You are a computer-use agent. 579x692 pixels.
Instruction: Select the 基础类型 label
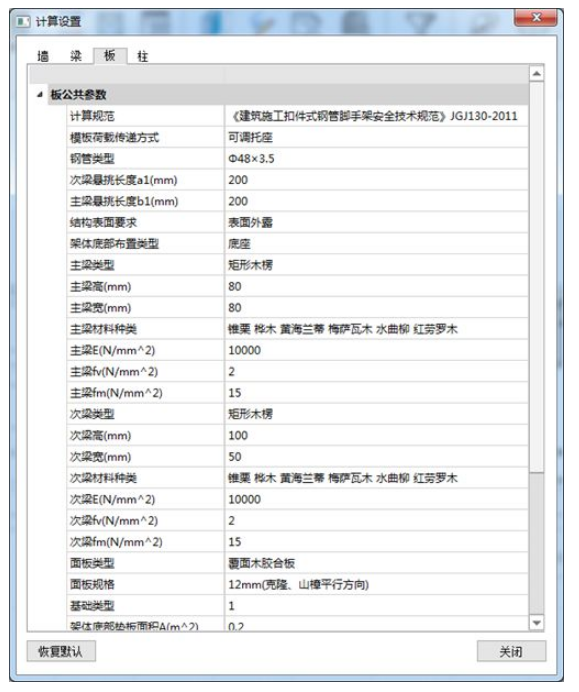(92, 606)
